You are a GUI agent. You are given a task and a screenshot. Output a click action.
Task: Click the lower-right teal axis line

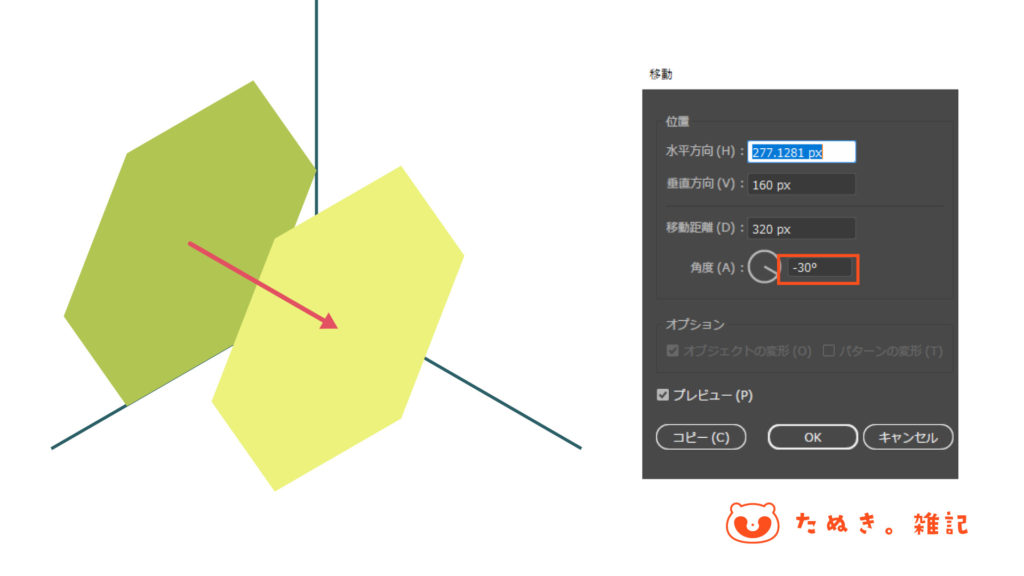[503, 403]
